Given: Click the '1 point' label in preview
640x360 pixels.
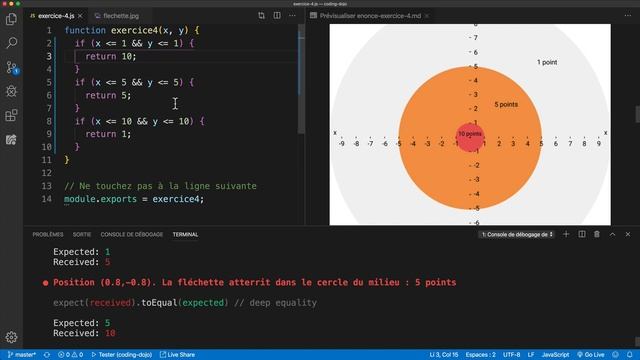Looking at the screenshot, I should point(547,62).
